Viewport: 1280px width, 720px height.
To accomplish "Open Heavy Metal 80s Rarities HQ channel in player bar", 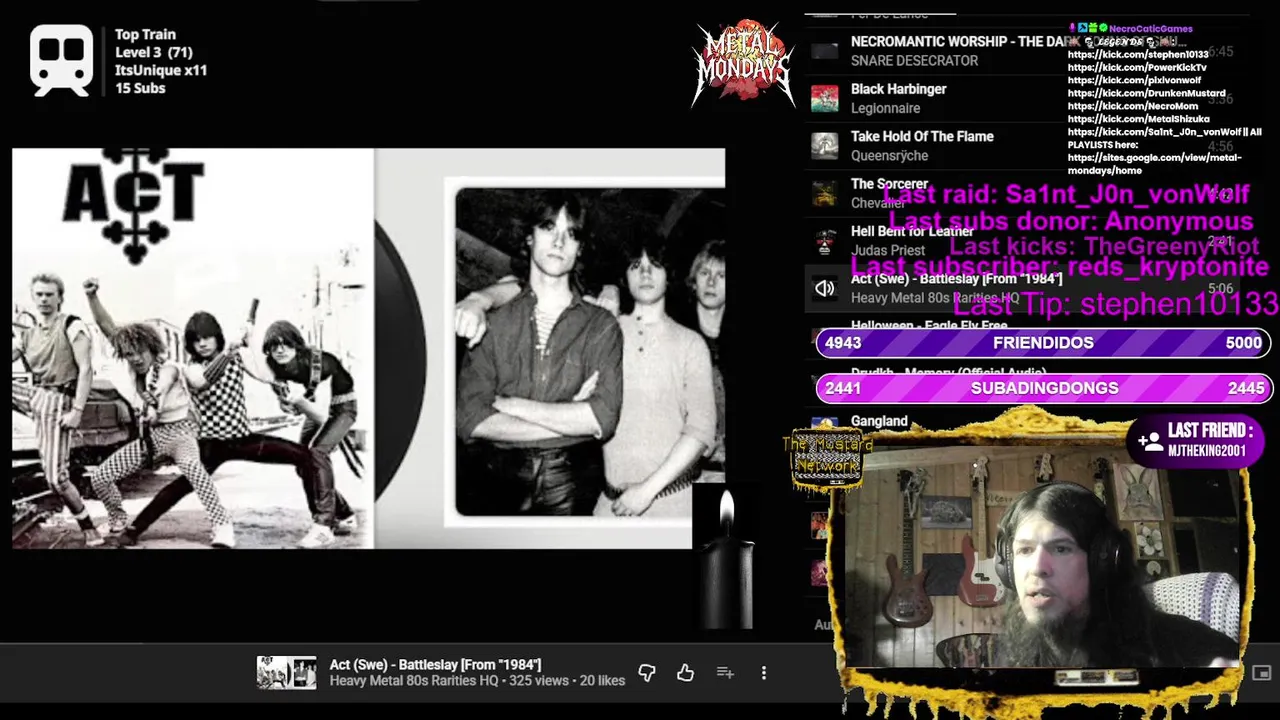I will pyautogui.click(x=414, y=681).
